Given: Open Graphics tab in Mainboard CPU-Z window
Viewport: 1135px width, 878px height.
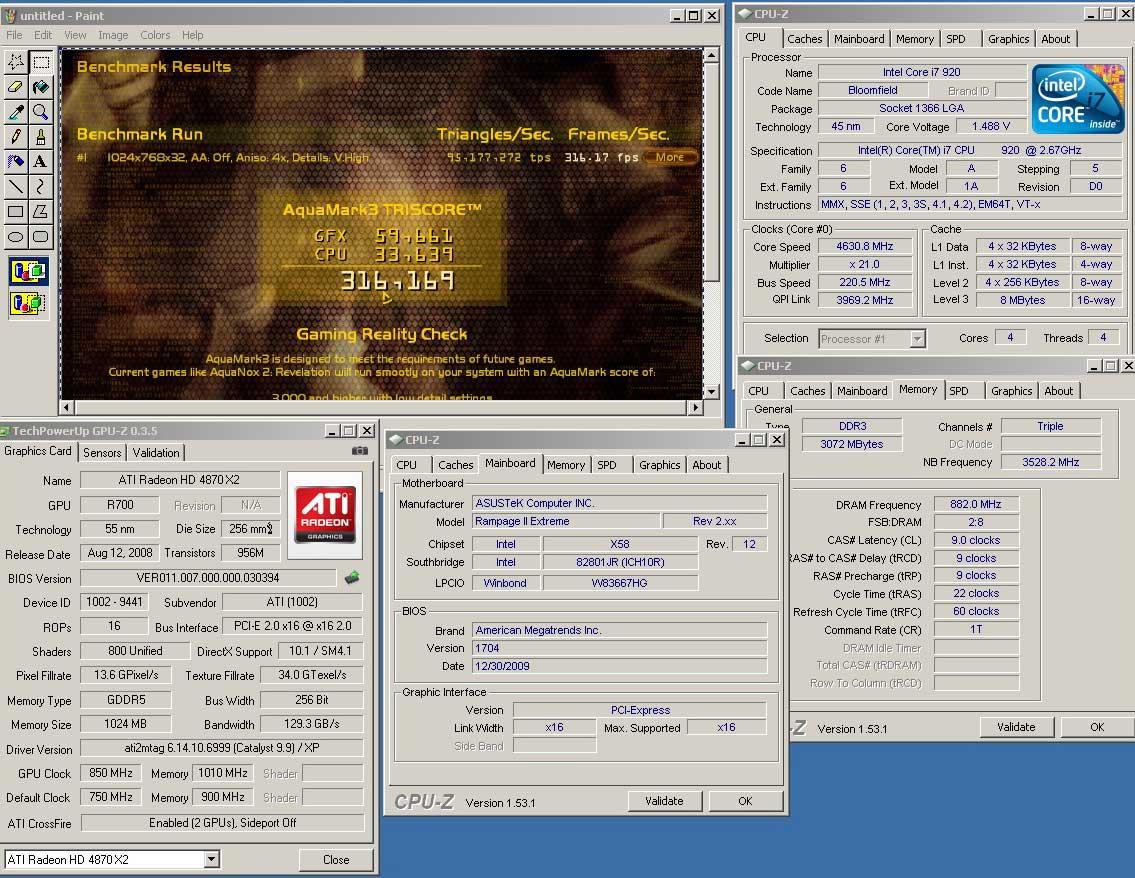Looking at the screenshot, I should (659, 465).
